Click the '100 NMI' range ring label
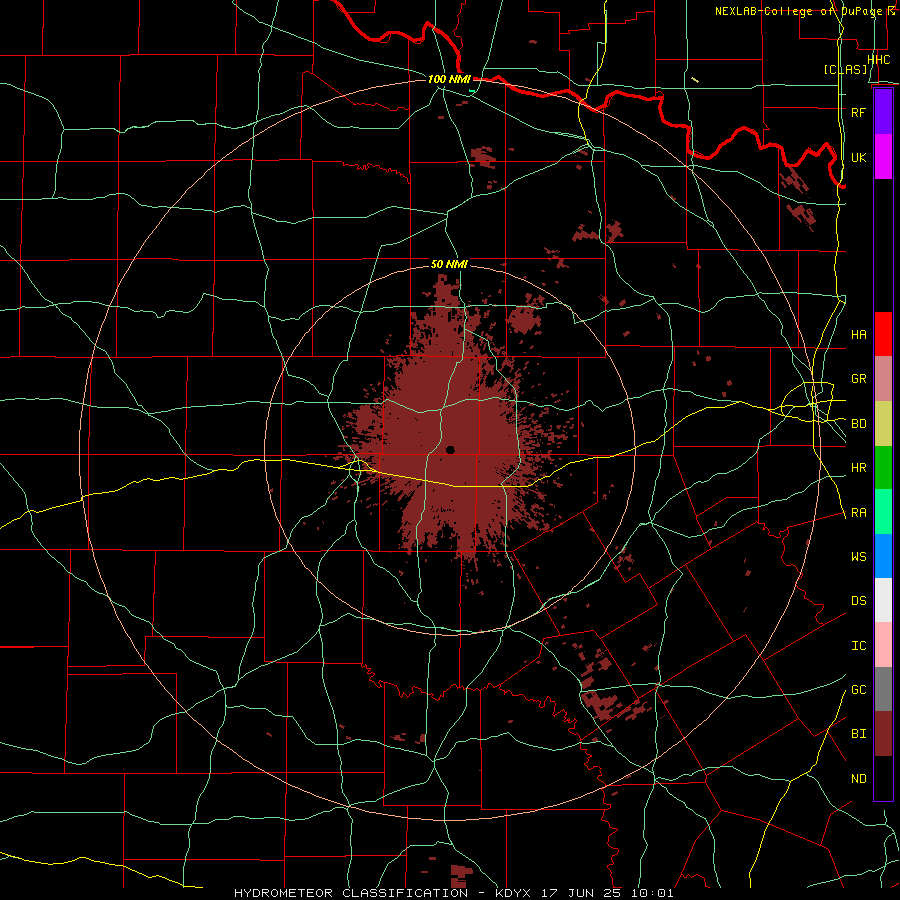900x900 pixels. (449, 79)
